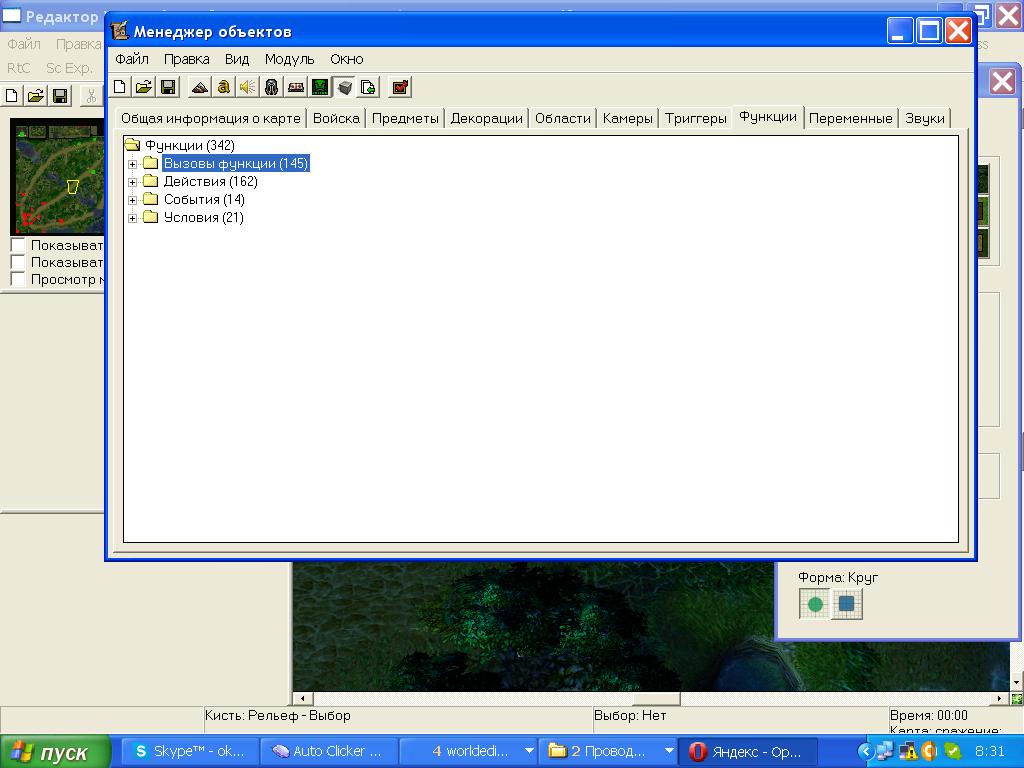Image resolution: width=1024 pixels, height=768 pixels.
Task: Toggle the Просмотр checkbox under minimap
Action: 18,280
